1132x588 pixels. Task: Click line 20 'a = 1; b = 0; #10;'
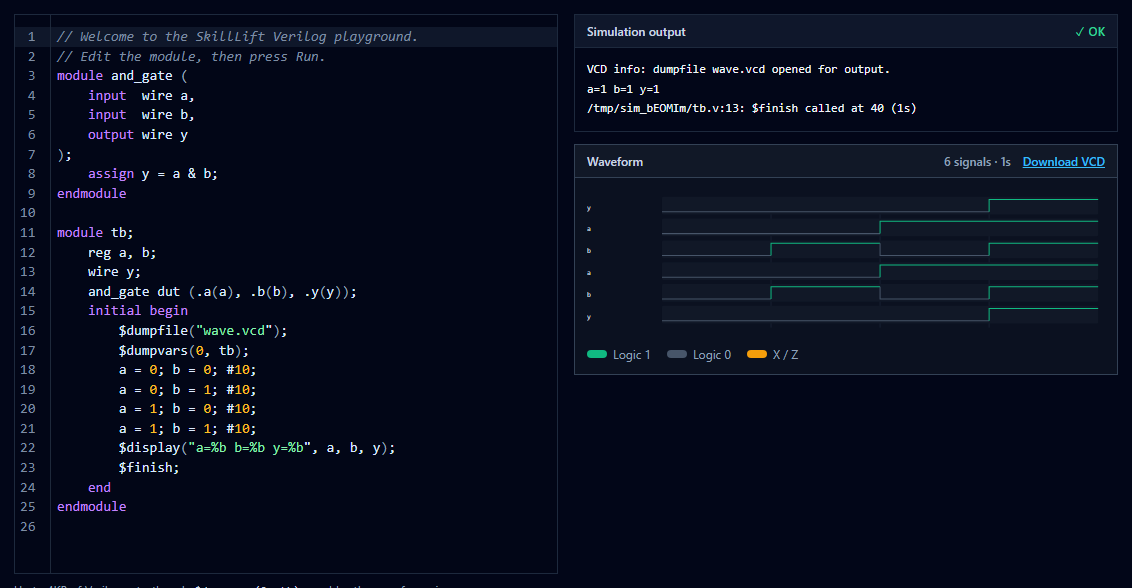coord(188,409)
